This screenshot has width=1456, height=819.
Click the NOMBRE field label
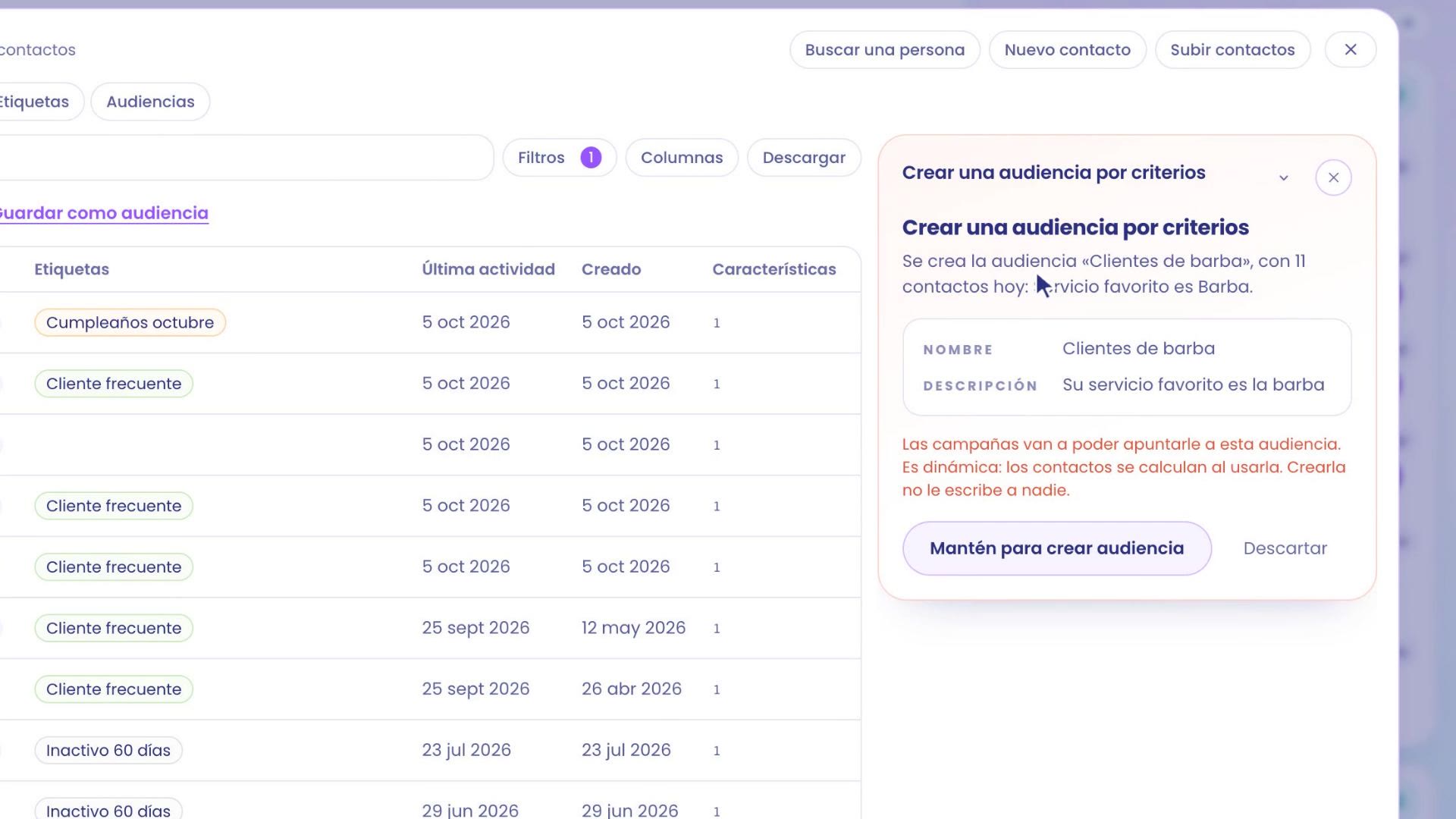tap(958, 350)
